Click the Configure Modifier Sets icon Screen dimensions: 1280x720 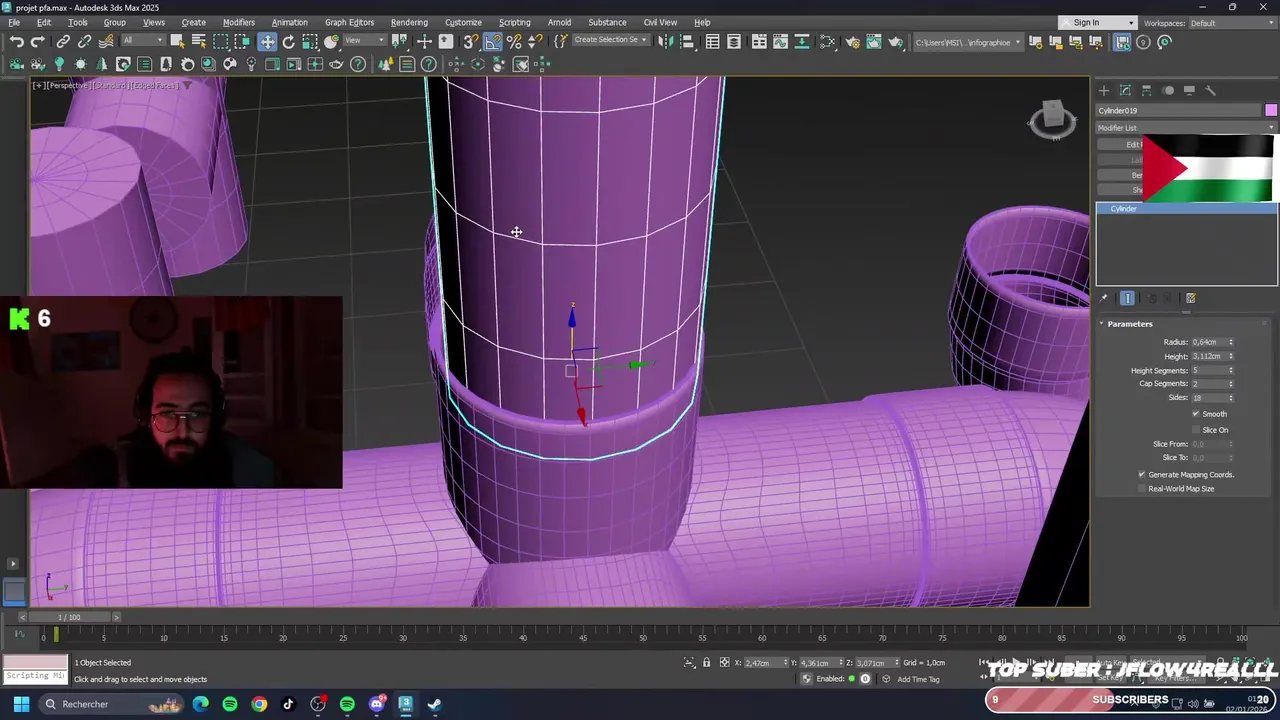1191,298
